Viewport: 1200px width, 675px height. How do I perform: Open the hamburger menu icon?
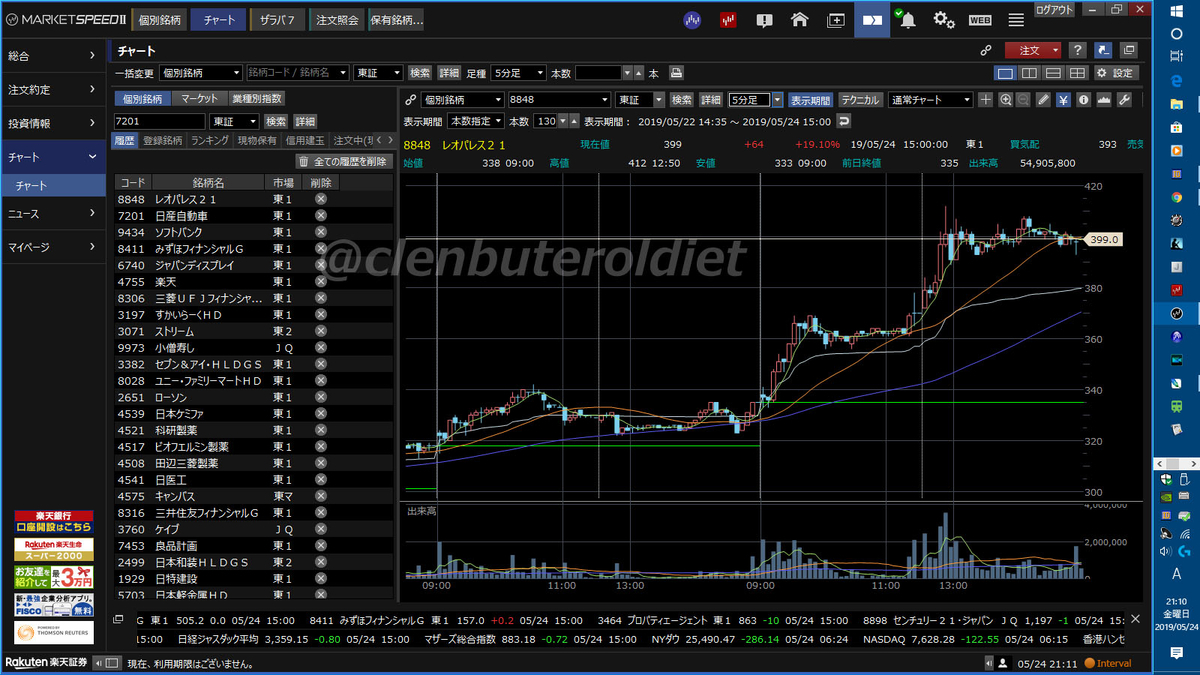[x=1016, y=19]
